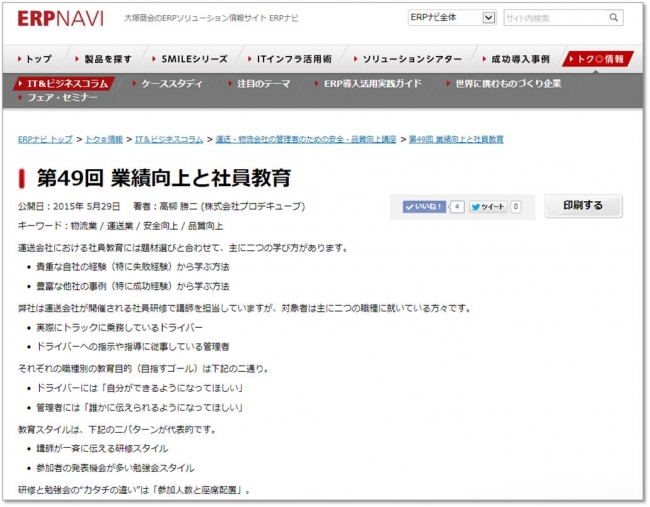Click the 印刷する print button
The image size is (650, 507).
[583, 206]
